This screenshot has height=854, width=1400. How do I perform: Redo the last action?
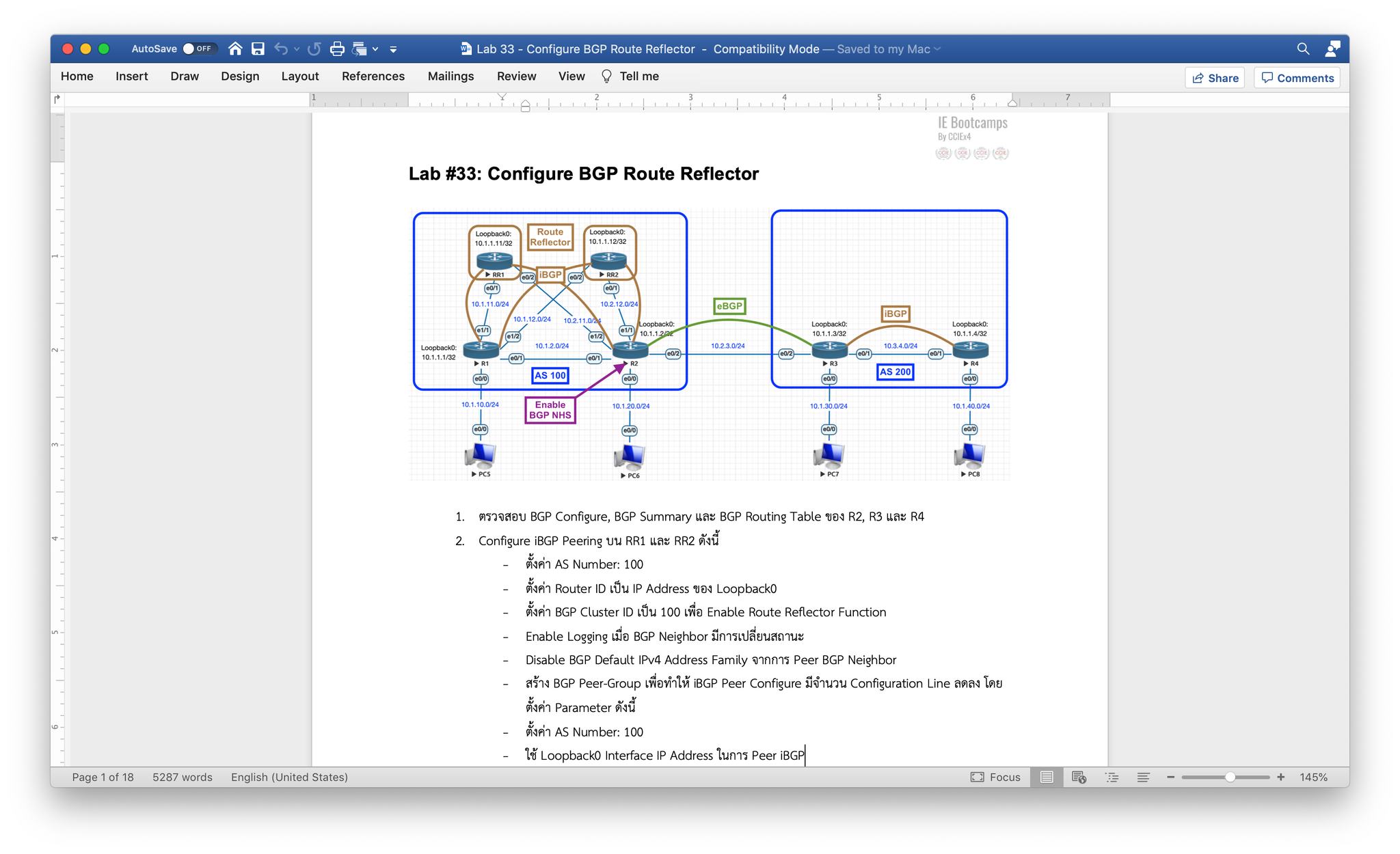[314, 49]
